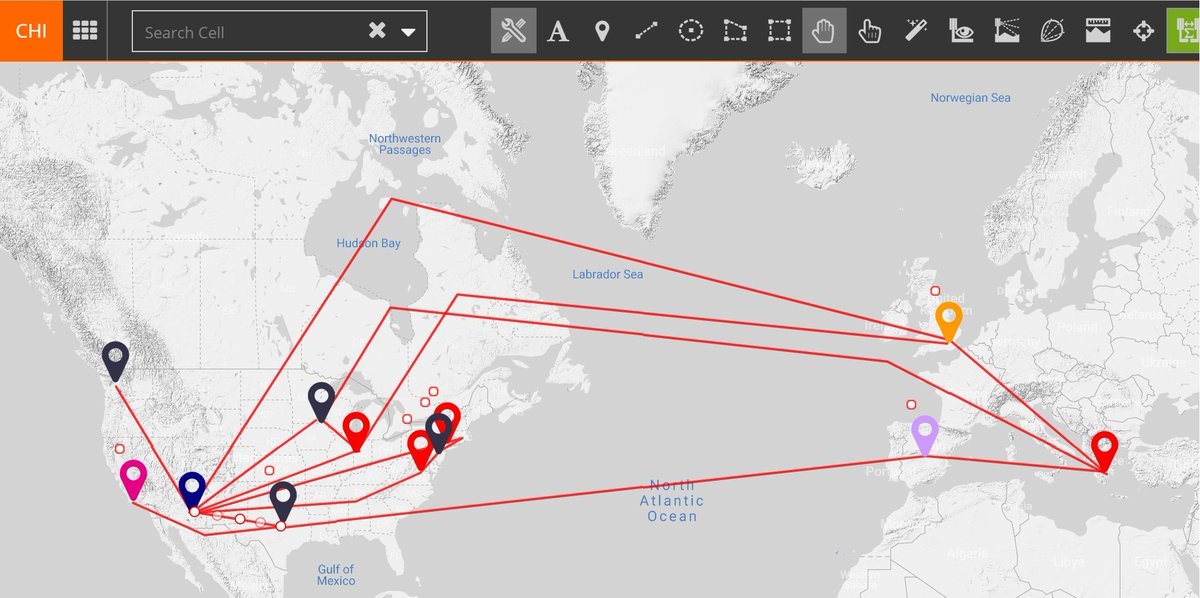Pick the rectangle selection tool
The image size is (1200, 598).
coord(779,31)
